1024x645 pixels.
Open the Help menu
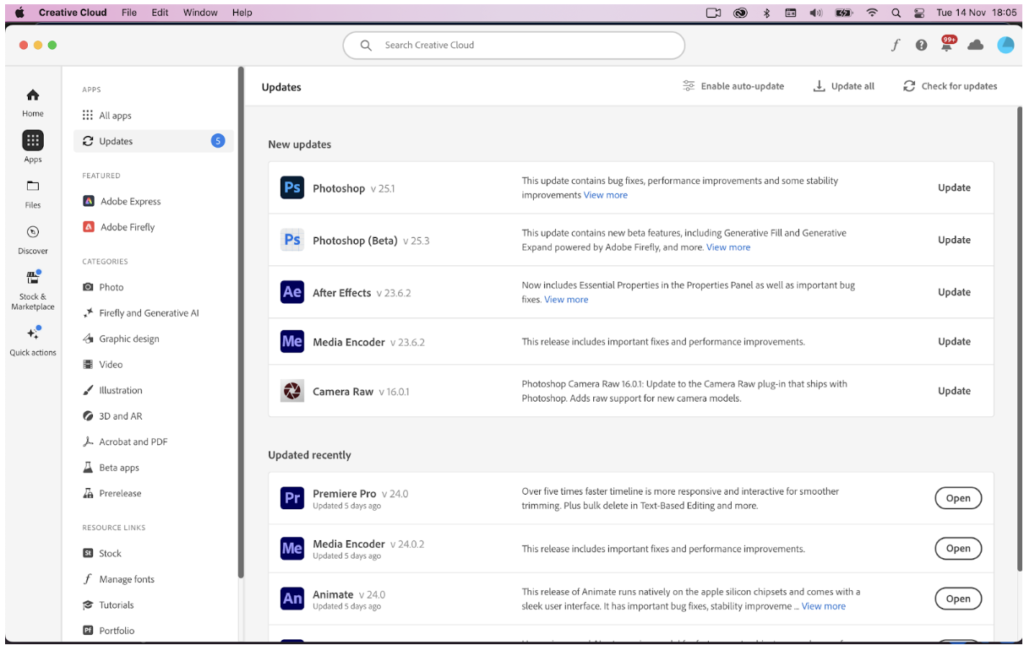click(242, 12)
